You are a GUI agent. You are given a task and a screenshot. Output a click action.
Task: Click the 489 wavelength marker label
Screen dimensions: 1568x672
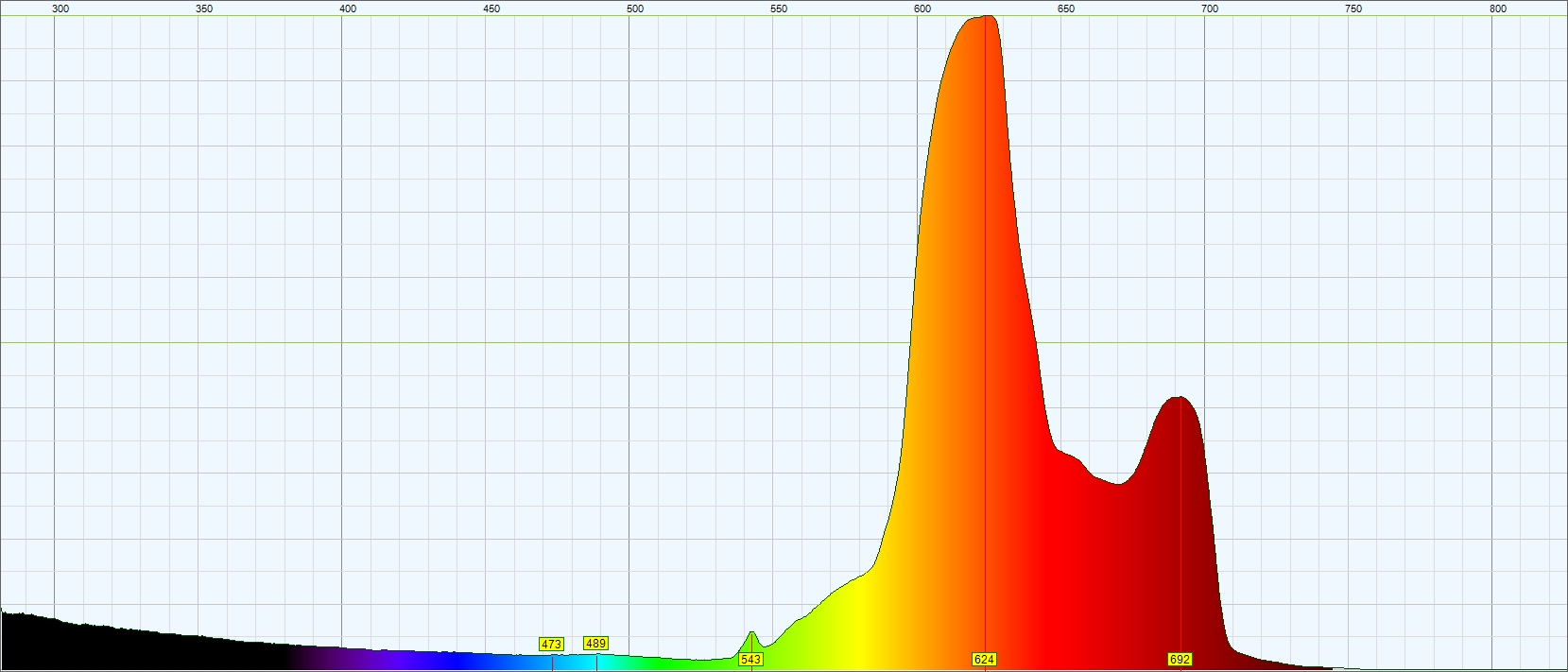(x=595, y=644)
